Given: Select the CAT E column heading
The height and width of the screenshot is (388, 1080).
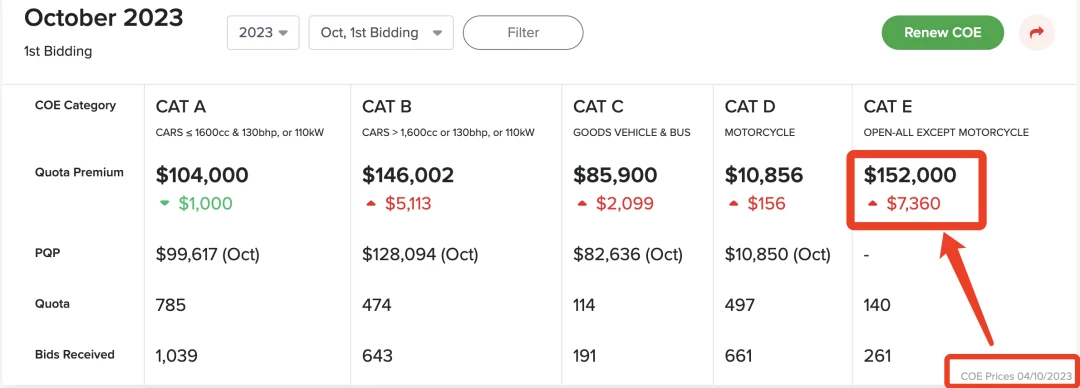Looking at the screenshot, I should [889, 106].
